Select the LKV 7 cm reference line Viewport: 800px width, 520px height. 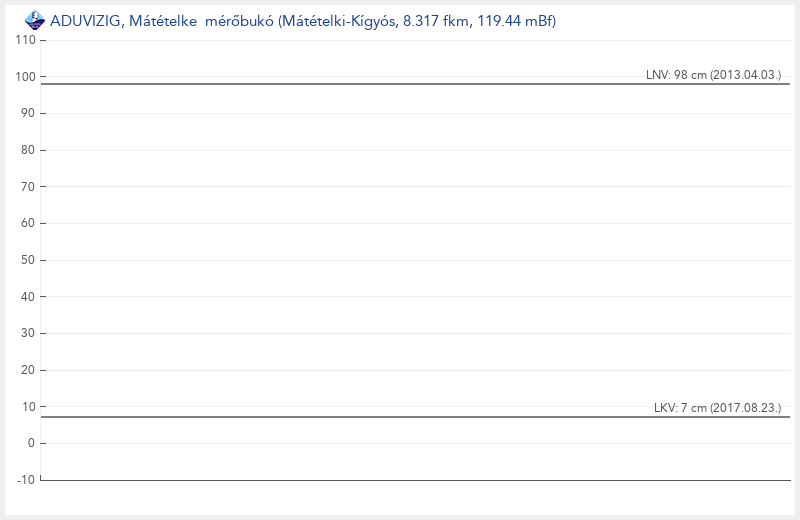(x=400, y=417)
